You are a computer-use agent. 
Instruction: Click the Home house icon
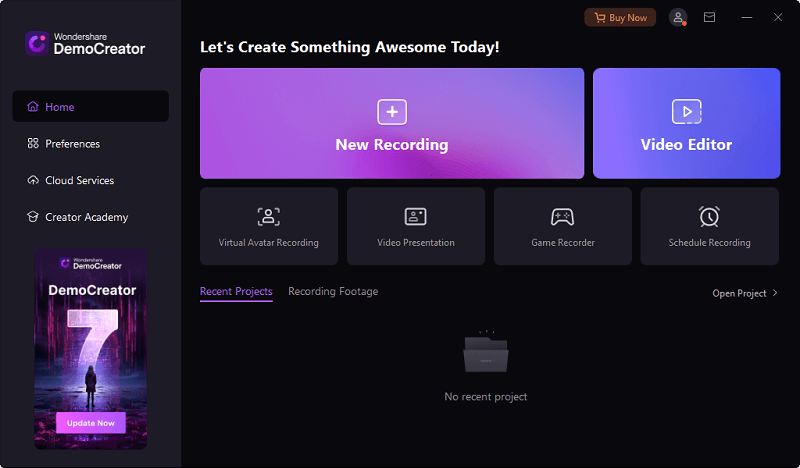tap(33, 106)
